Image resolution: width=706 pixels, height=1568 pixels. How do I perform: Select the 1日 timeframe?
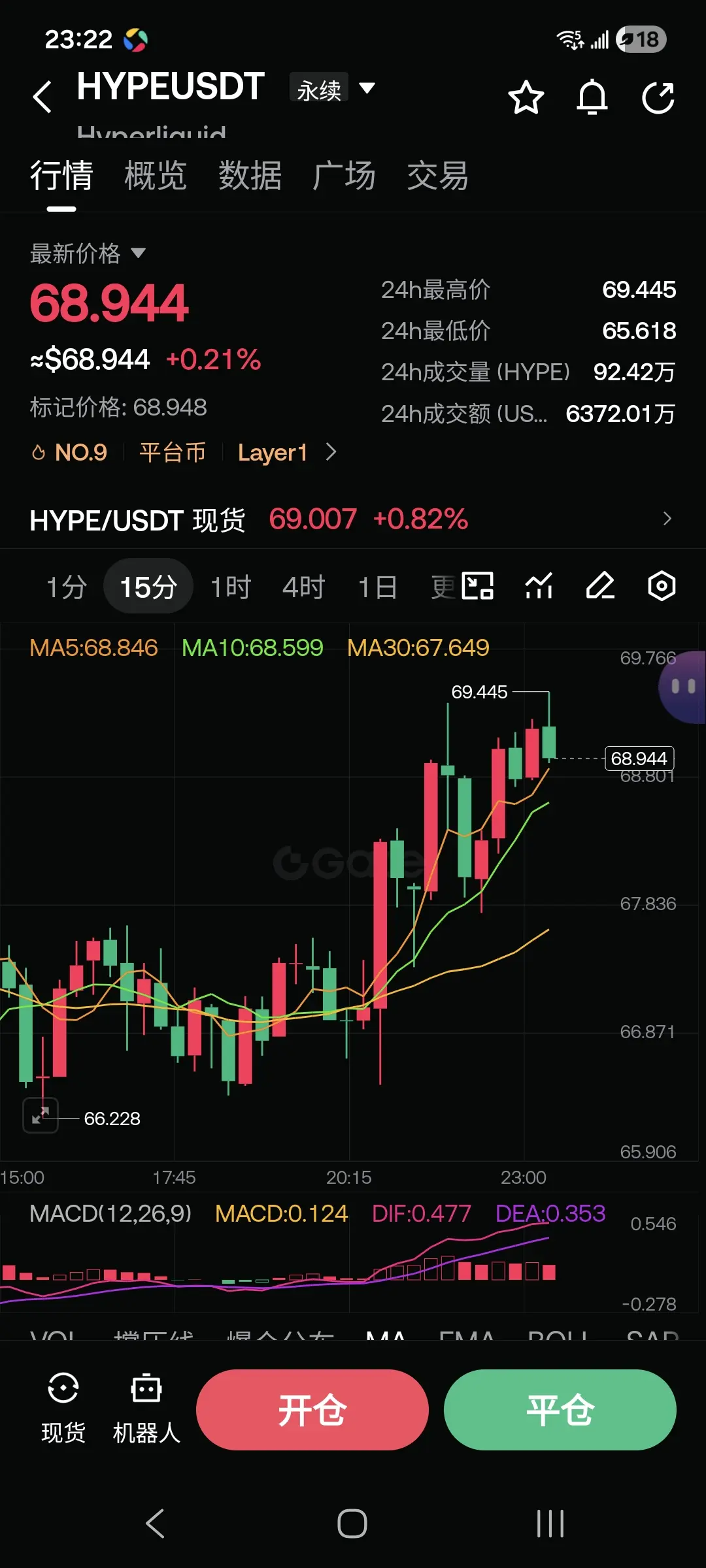tap(377, 587)
